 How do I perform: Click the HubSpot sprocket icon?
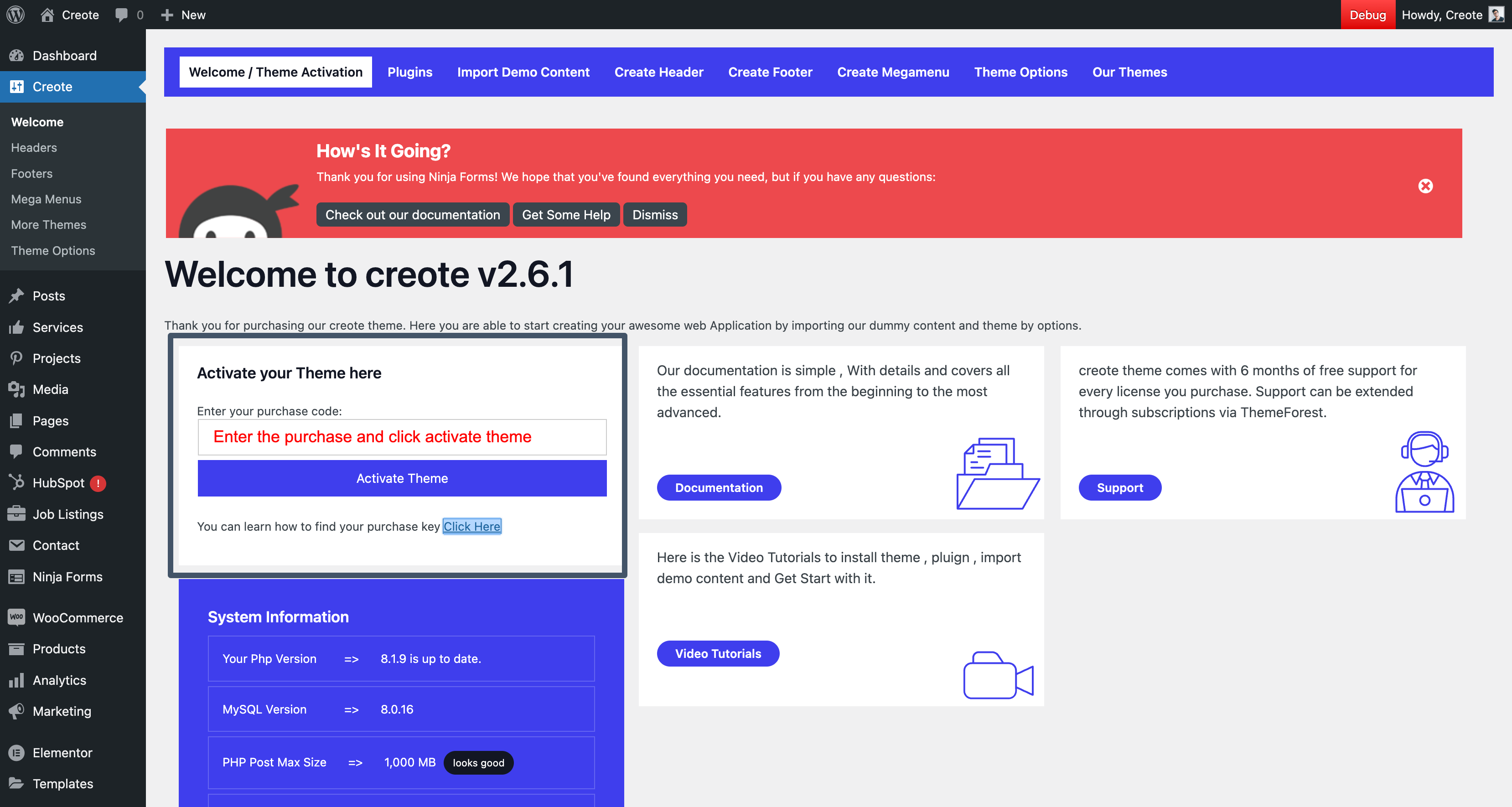16,483
